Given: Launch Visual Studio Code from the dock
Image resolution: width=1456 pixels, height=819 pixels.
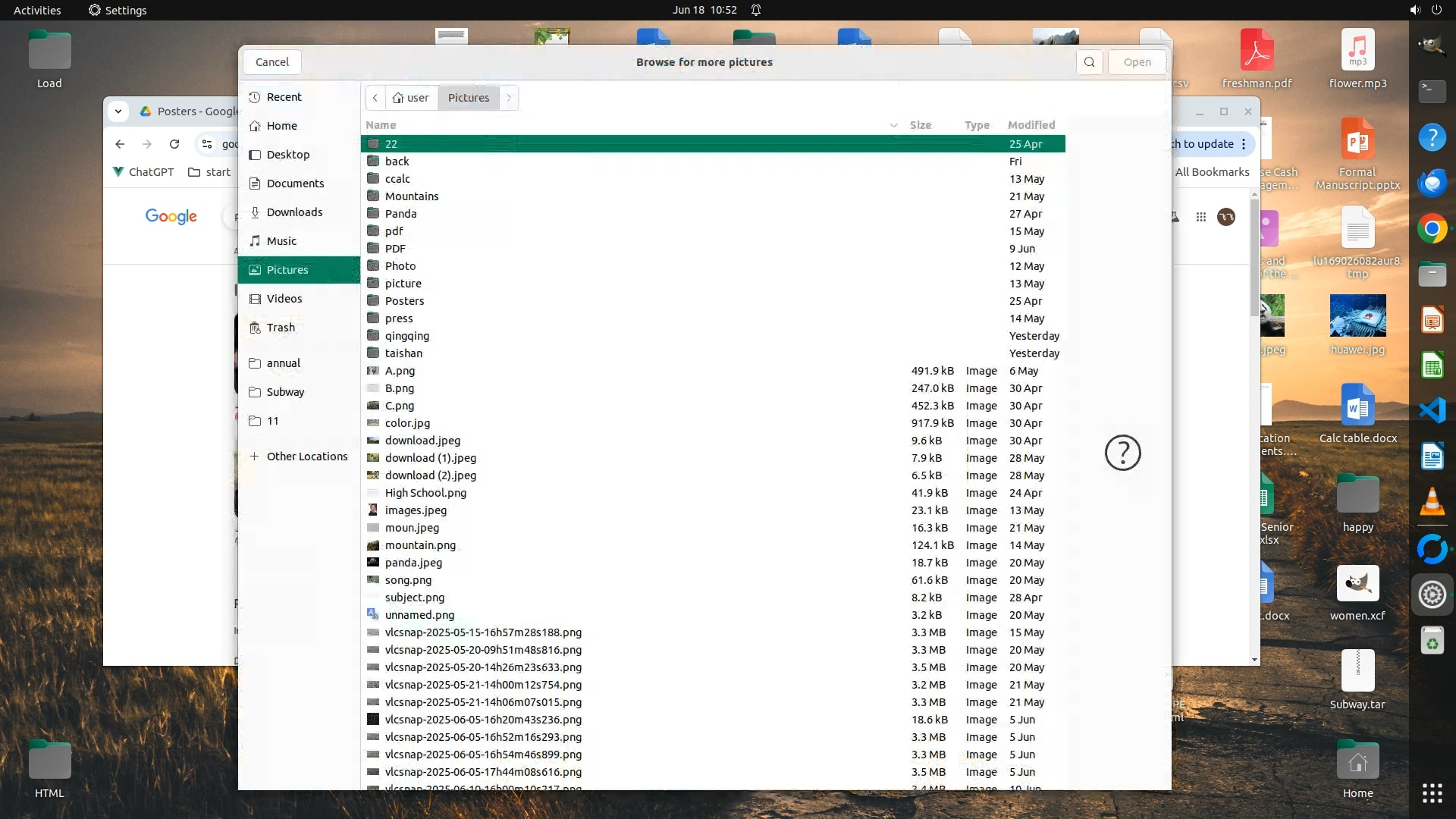Looking at the screenshot, I should pos(1432,411).
